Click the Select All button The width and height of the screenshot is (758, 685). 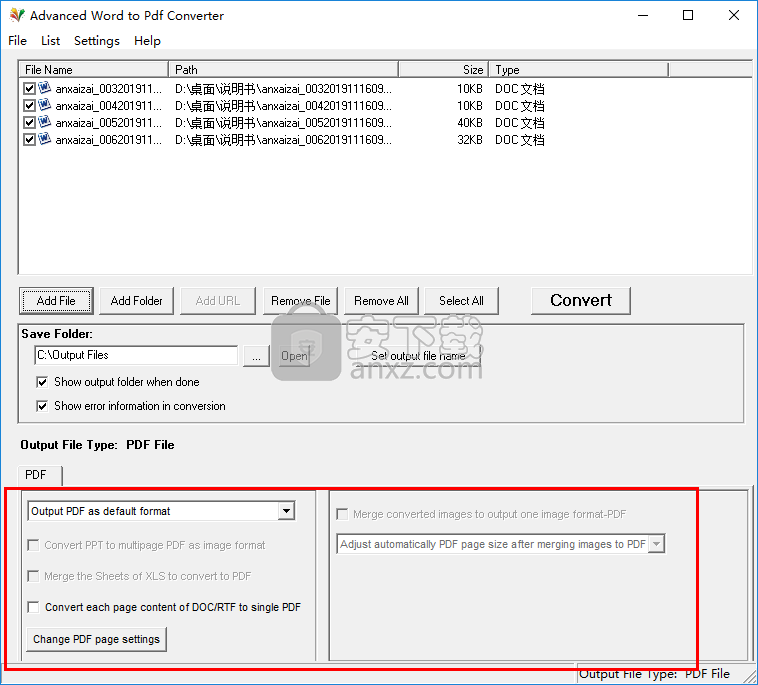coord(461,301)
